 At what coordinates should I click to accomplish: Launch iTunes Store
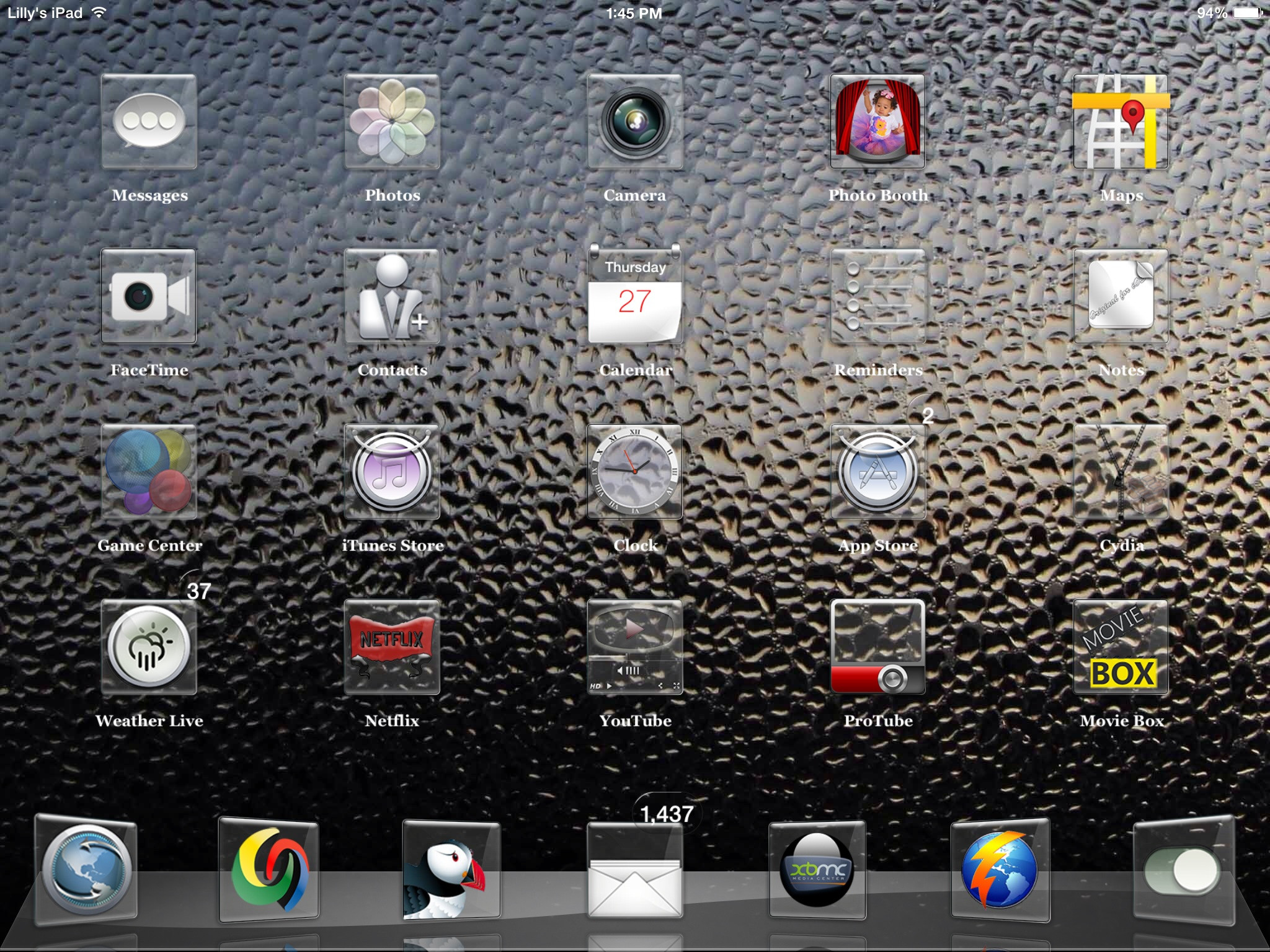pyautogui.click(x=392, y=472)
